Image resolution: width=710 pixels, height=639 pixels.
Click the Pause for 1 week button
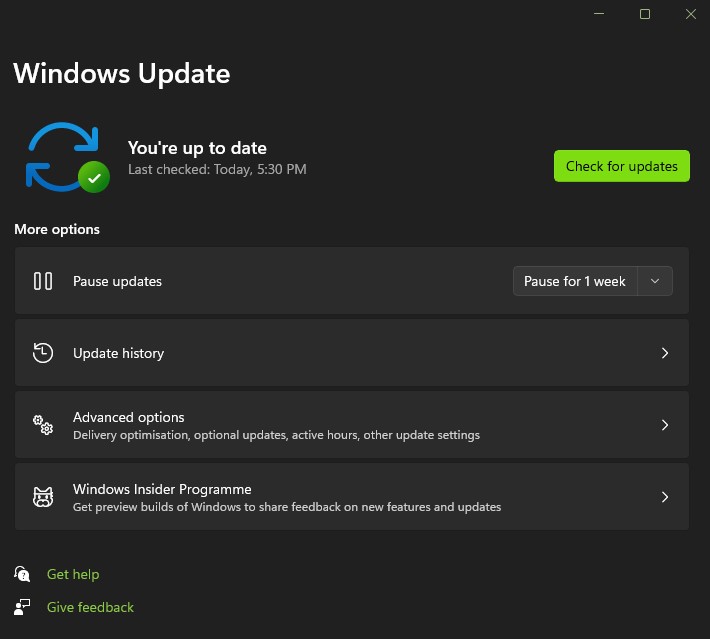pyautogui.click(x=575, y=281)
